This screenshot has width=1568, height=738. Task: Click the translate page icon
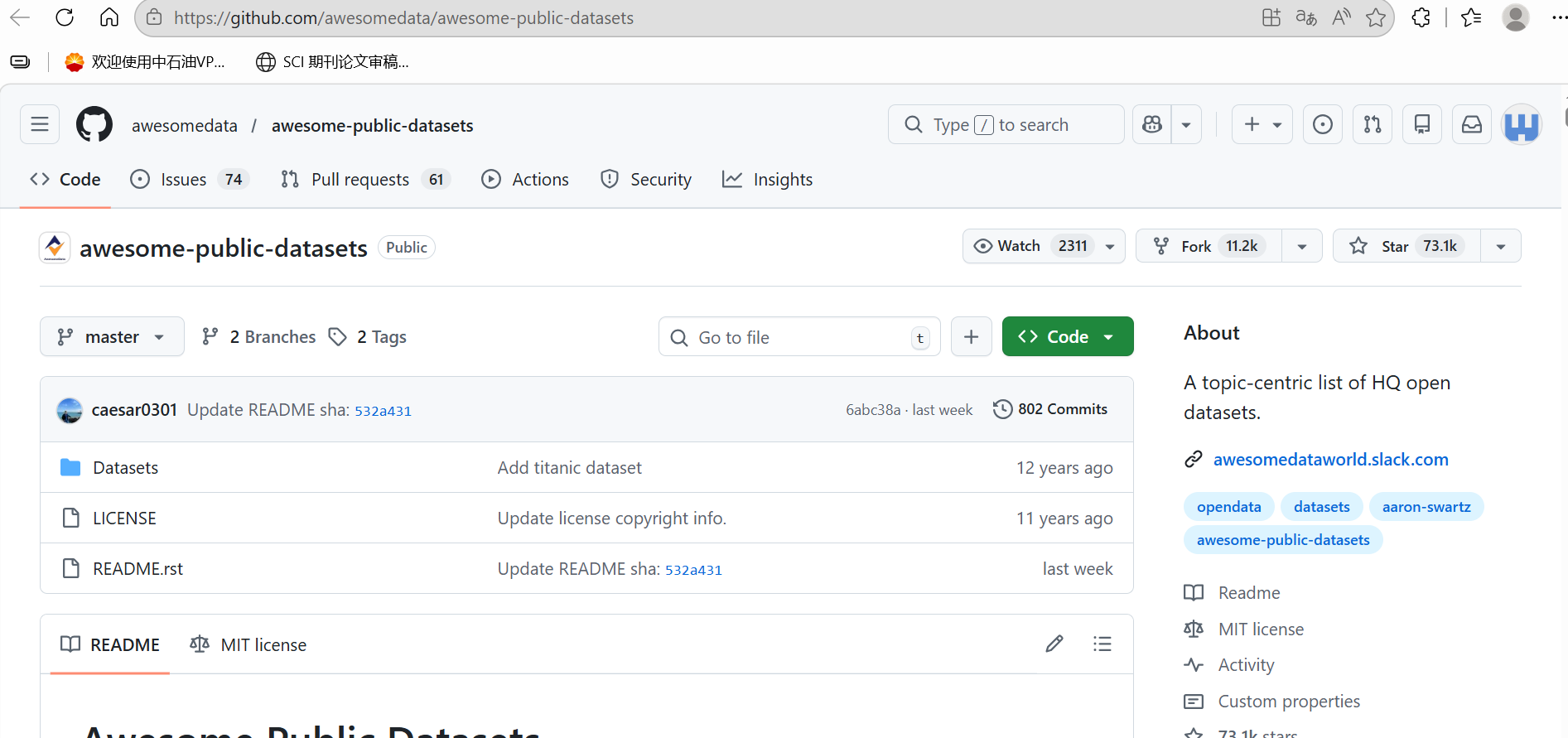point(1306,17)
